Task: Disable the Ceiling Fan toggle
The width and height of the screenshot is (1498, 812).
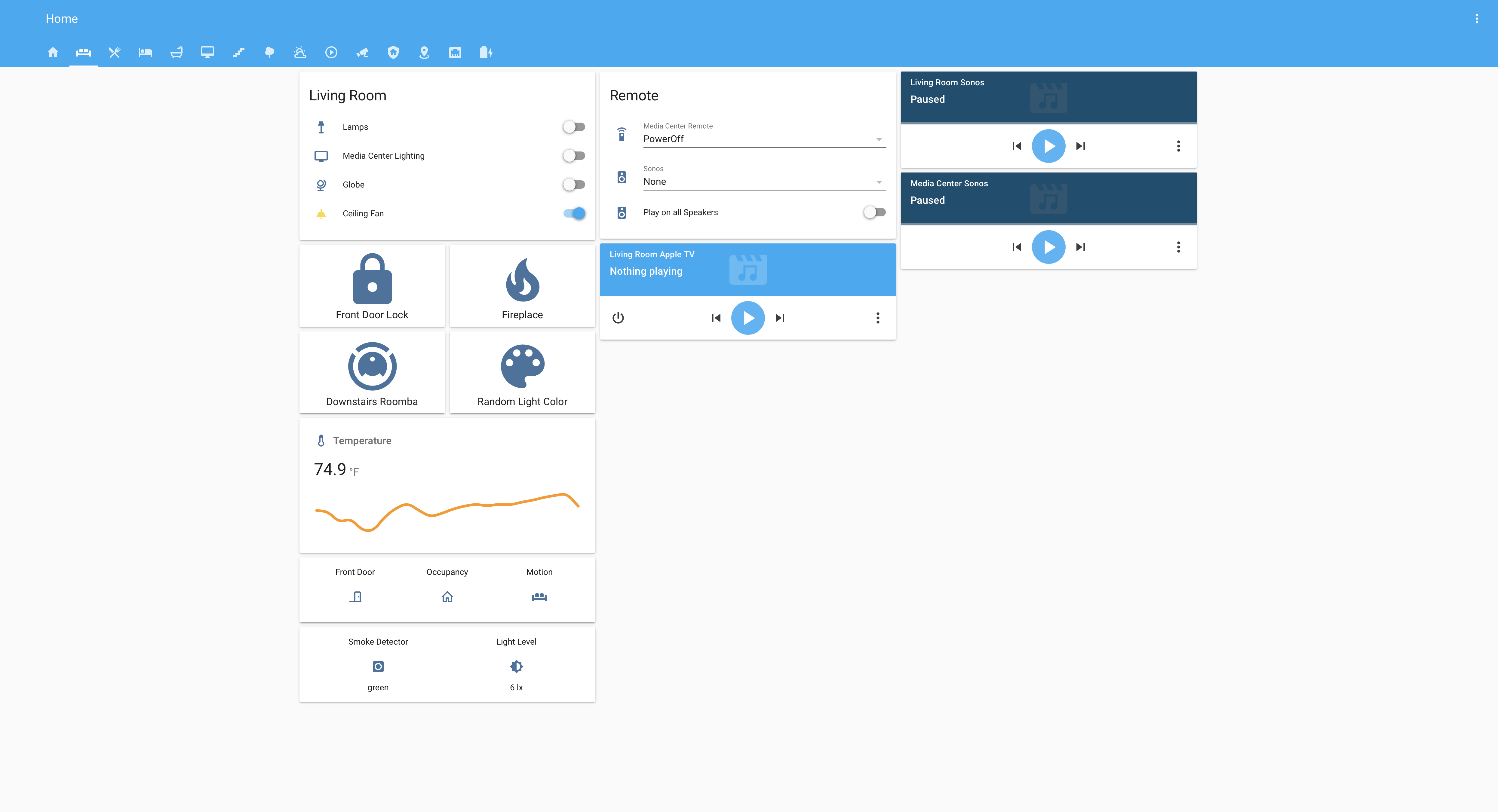Action: pyautogui.click(x=574, y=213)
